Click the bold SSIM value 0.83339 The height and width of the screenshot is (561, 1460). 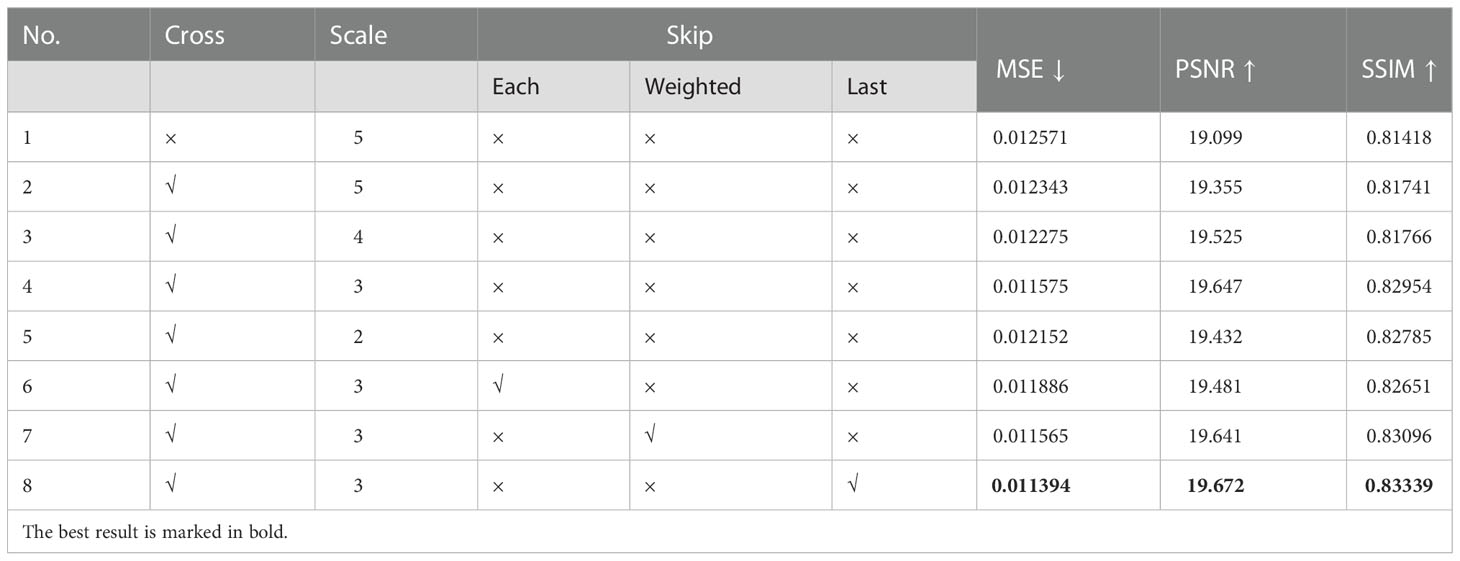pos(1399,486)
